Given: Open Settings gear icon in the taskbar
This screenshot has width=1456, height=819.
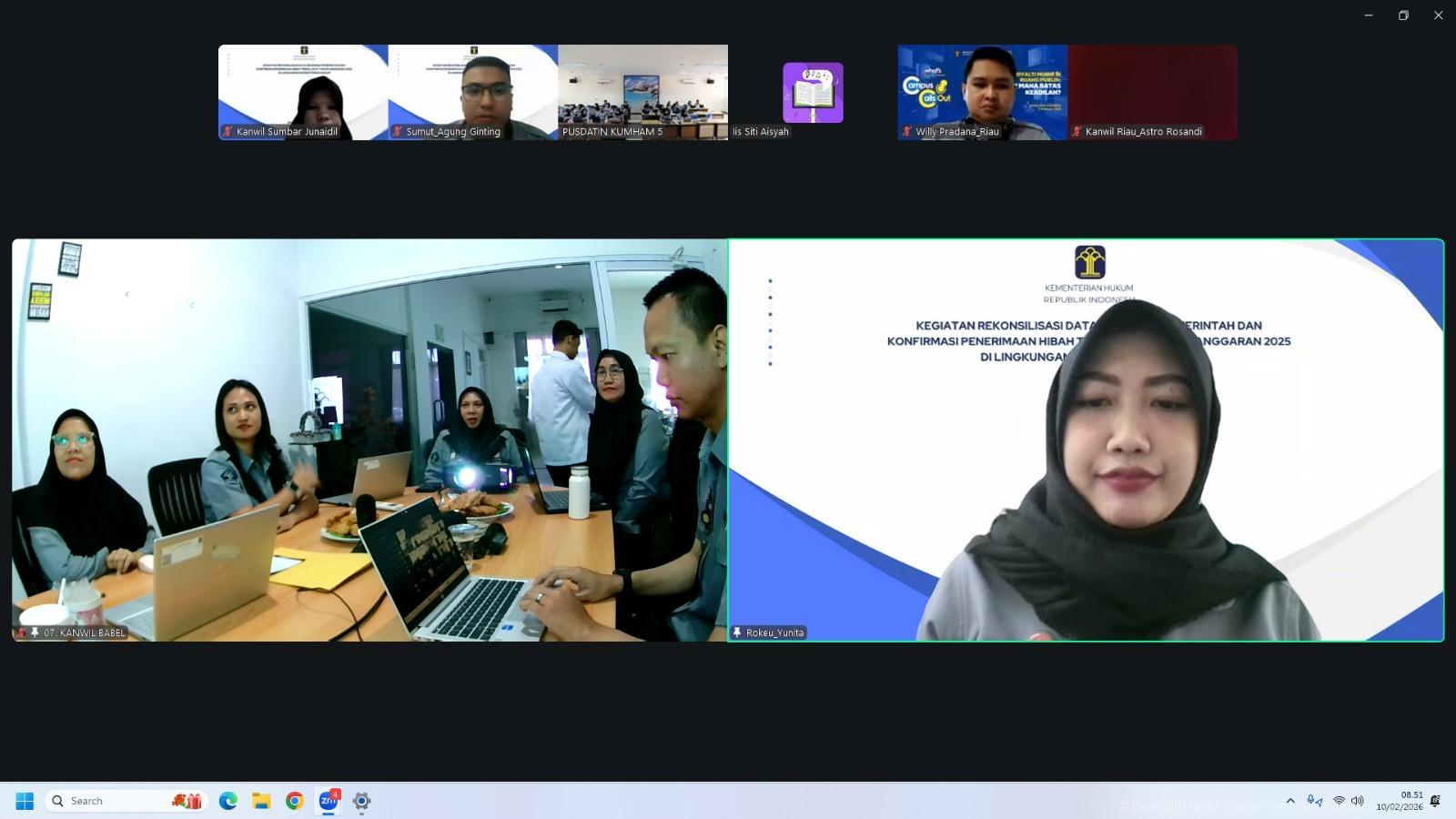Looking at the screenshot, I should [x=361, y=801].
